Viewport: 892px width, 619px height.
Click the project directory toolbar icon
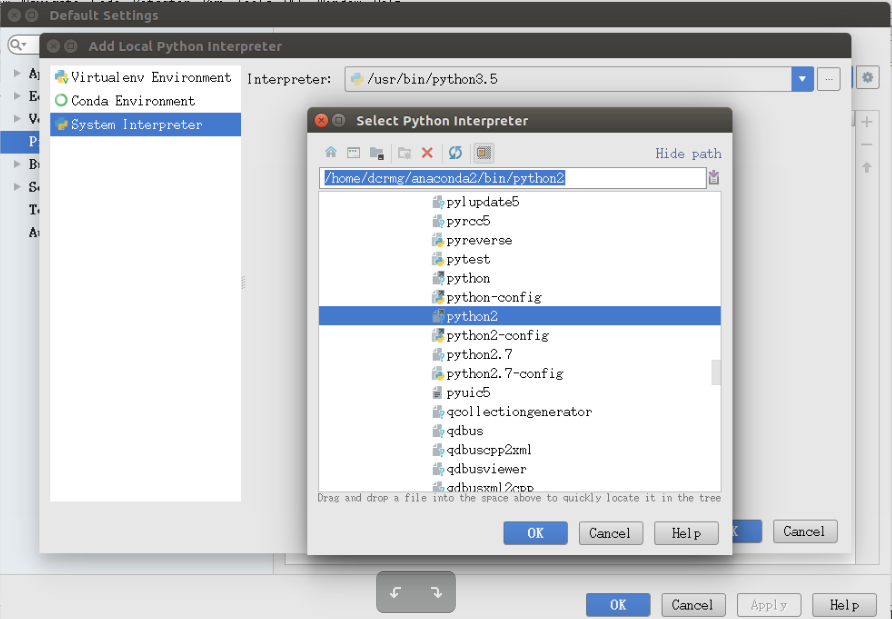pyautogui.click(x=377, y=152)
